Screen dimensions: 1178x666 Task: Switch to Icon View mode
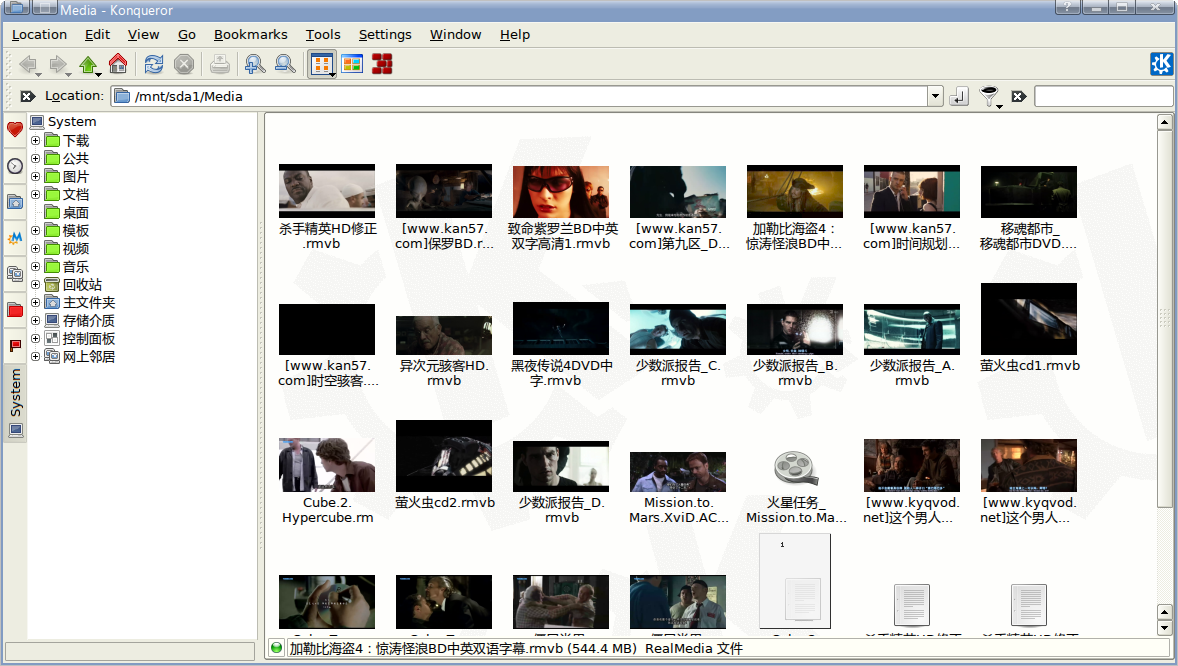(x=322, y=65)
